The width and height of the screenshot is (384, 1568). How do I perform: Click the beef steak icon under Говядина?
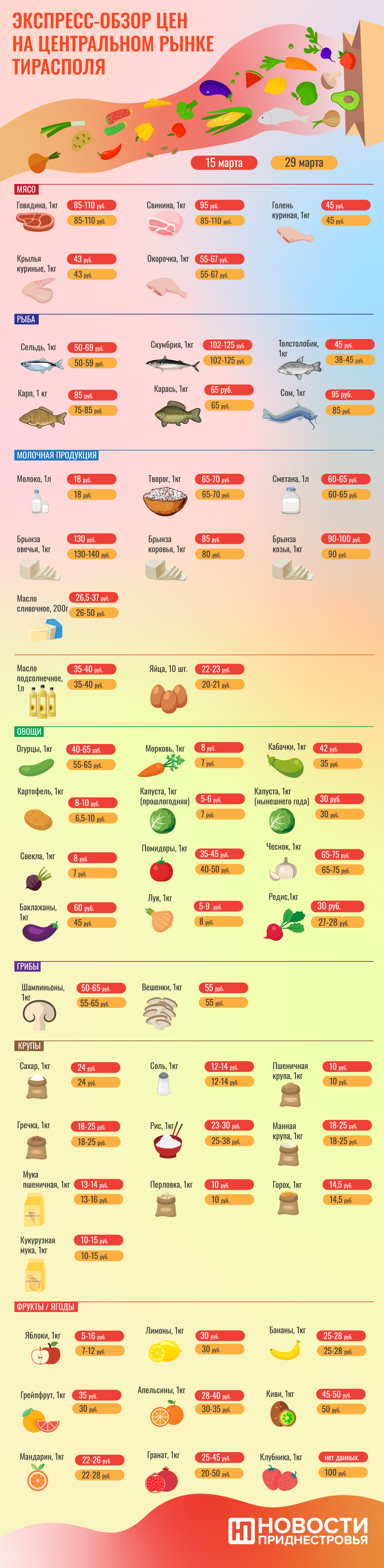[x=35, y=222]
